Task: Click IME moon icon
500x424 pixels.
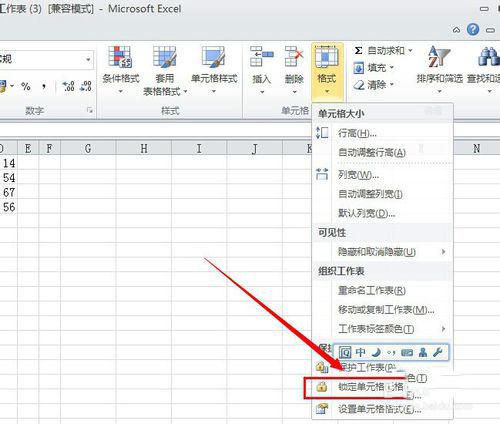Action: (x=376, y=352)
